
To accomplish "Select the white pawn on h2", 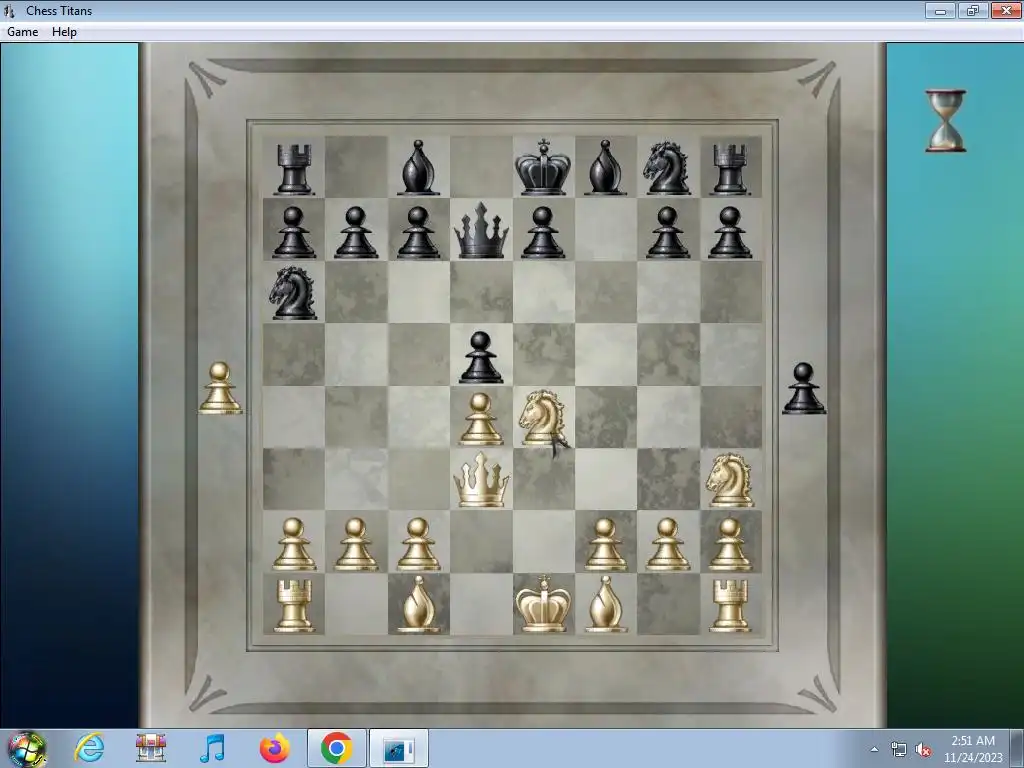I will (x=729, y=544).
